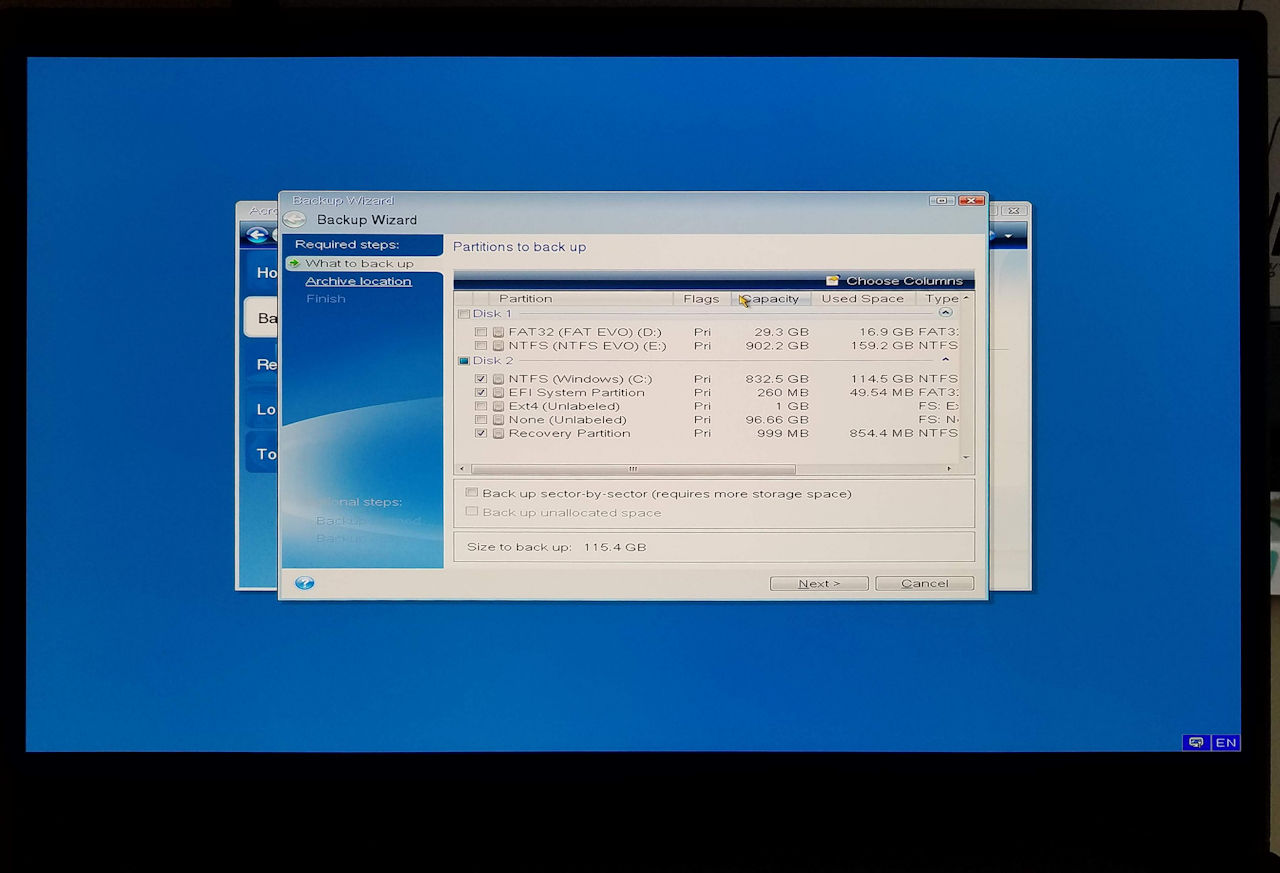
Task: Sort by the Used Space column header
Action: 862,299
